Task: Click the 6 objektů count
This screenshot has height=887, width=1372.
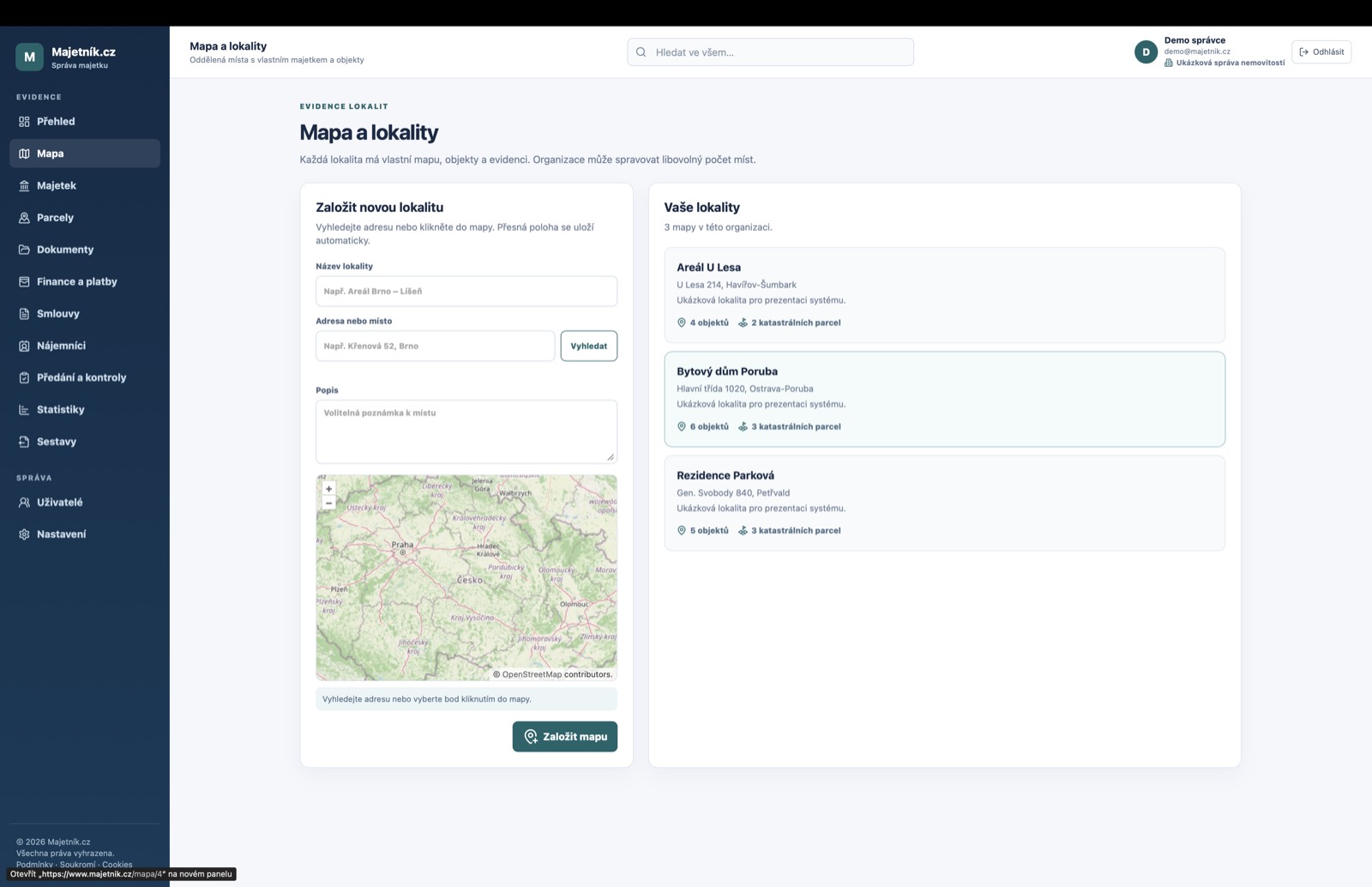Action: pyautogui.click(x=709, y=426)
